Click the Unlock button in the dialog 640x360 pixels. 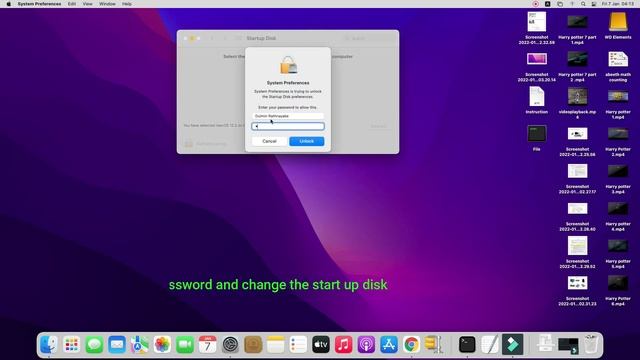click(x=307, y=141)
